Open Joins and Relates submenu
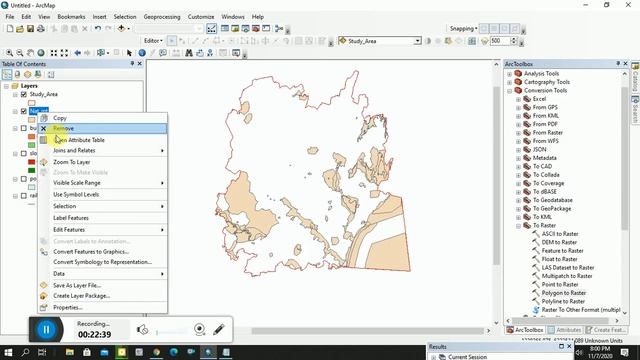640x360 pixels. point(102,150)
